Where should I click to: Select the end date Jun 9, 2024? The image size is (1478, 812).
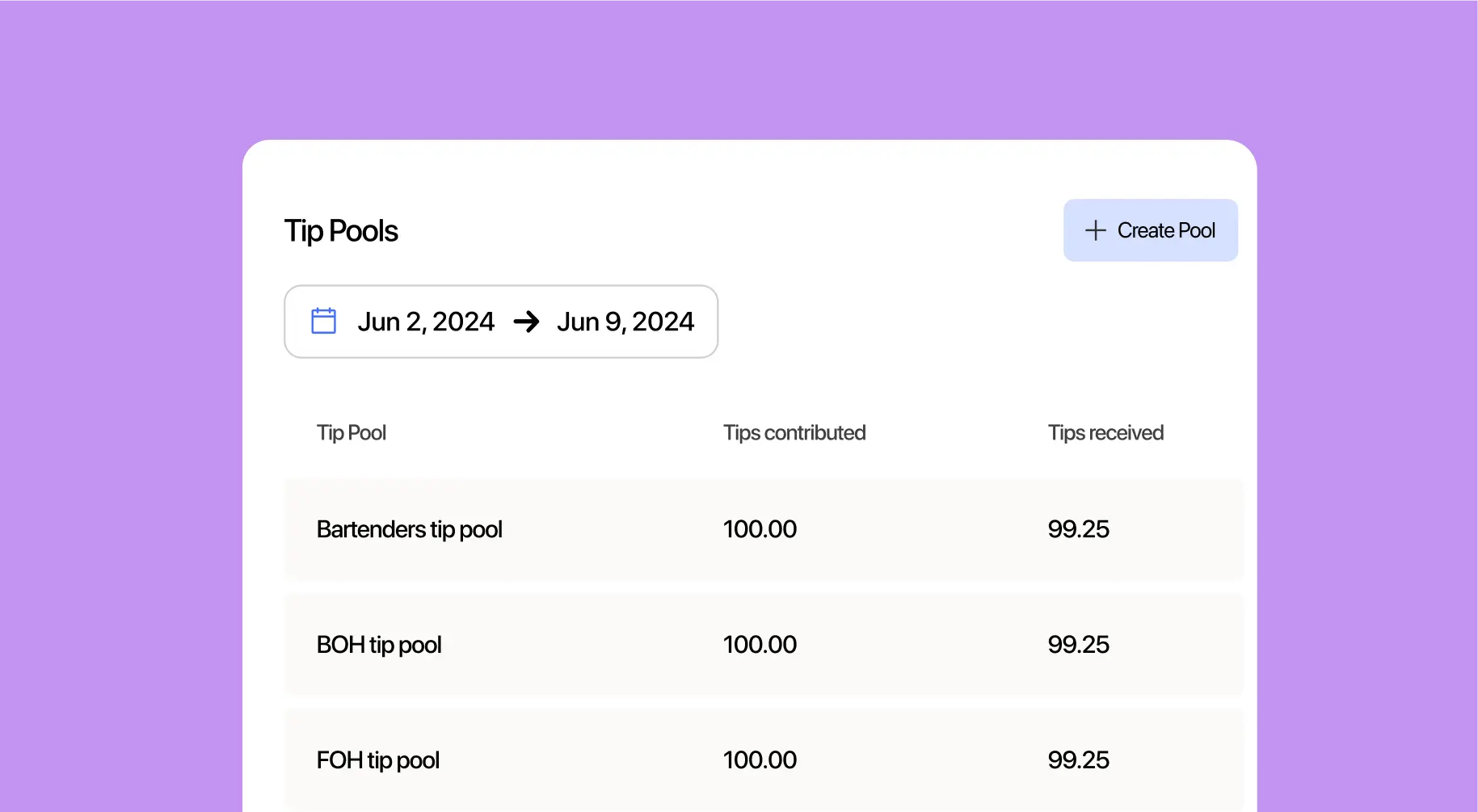pyautogui.click(x=625, y=322)
